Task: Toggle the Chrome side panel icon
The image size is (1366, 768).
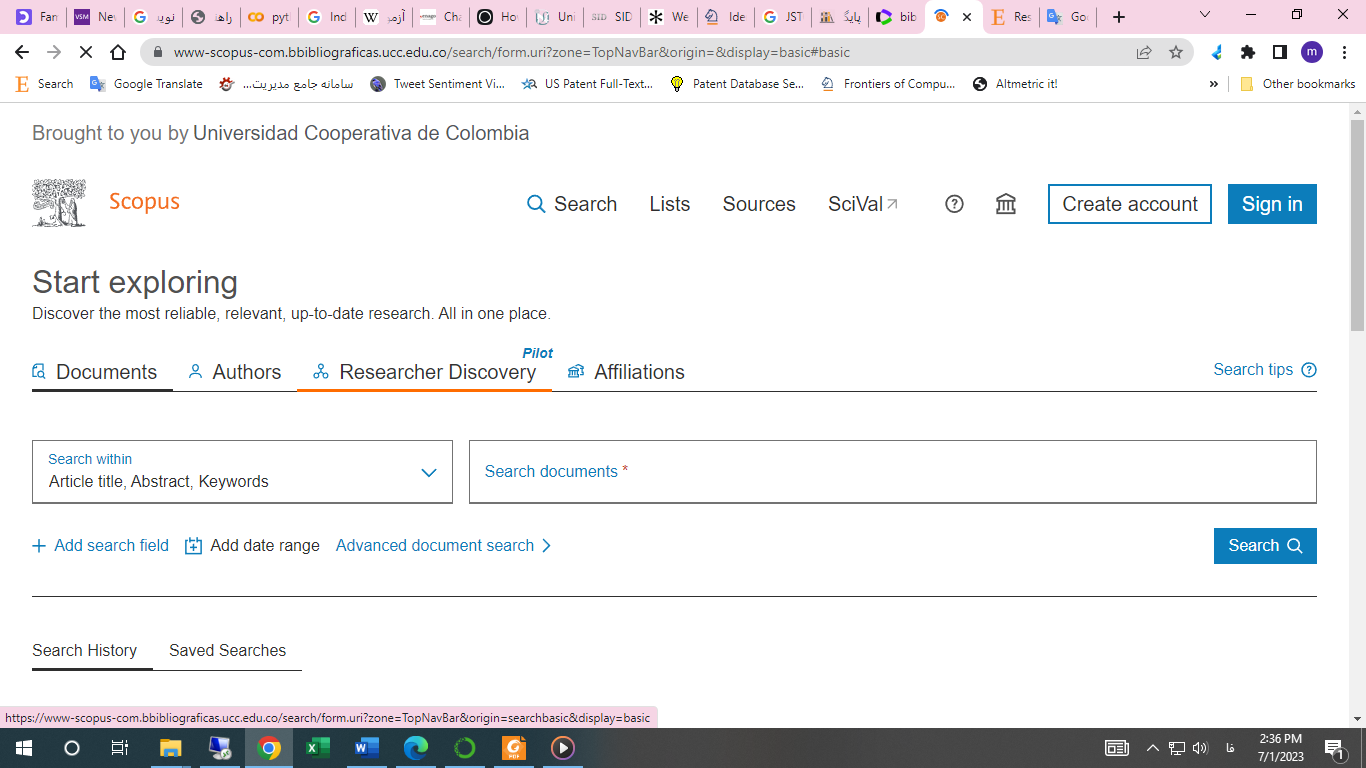Action: click(1280, 52)
